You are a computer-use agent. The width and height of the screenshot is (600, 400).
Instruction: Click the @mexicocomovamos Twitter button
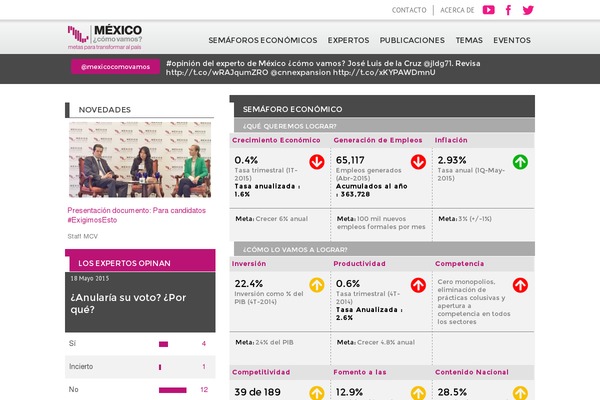(x=115, y=67)
